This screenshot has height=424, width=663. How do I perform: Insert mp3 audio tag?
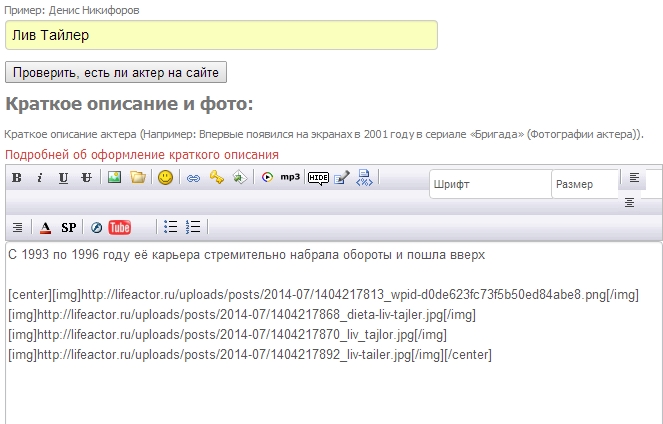(290, 177)
